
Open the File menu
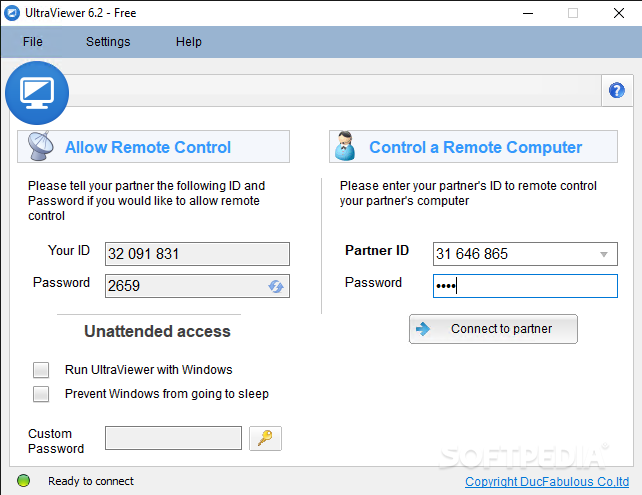tap(33, 42)
